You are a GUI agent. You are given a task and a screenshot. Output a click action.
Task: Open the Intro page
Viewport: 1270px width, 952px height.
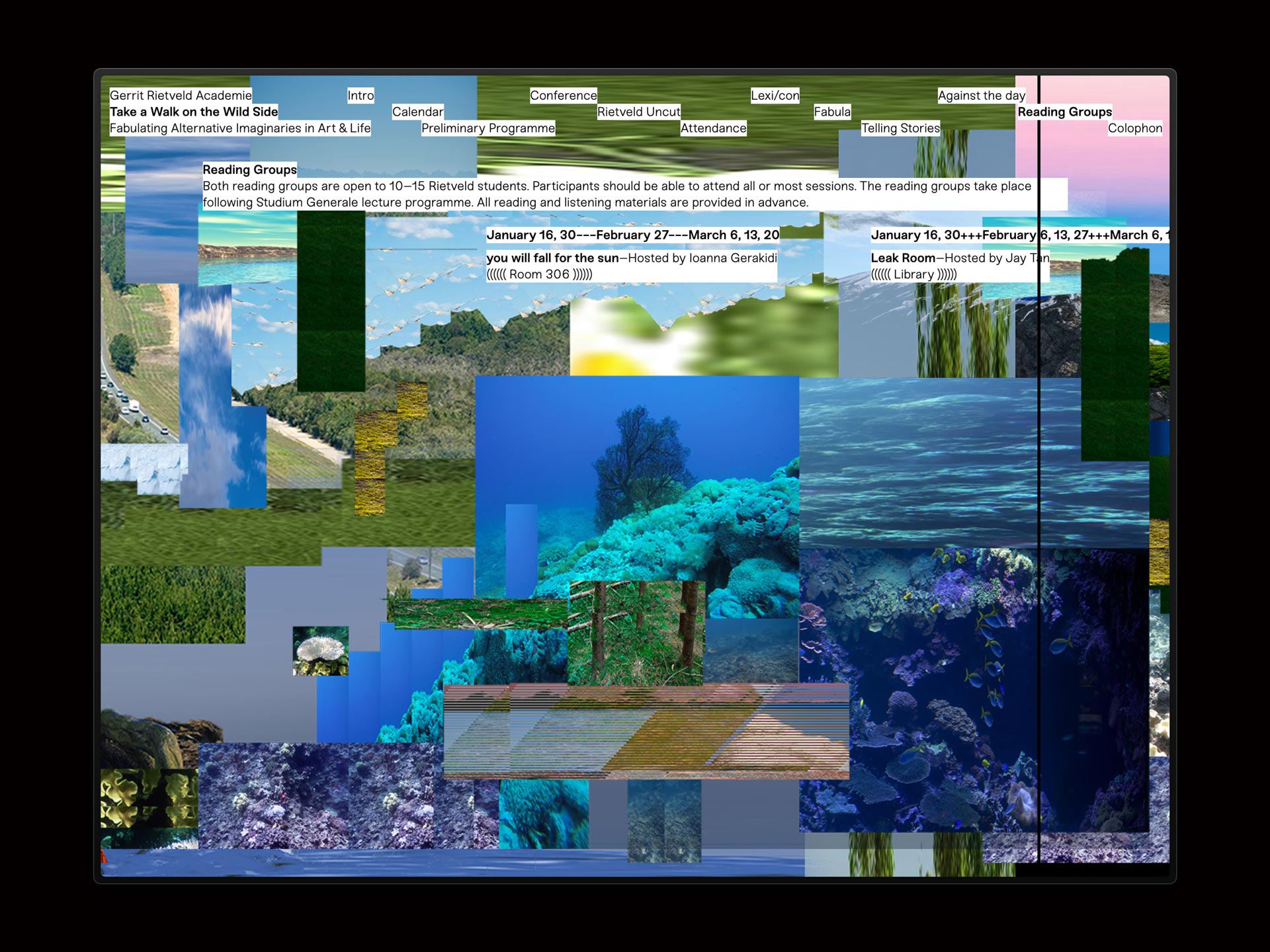(360, 95)
